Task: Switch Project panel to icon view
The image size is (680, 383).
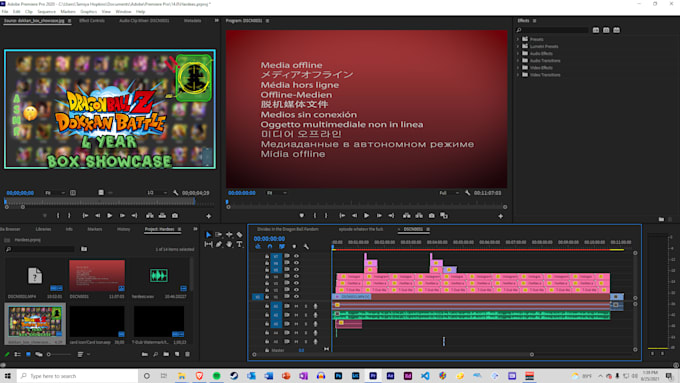Action: [x=28, y=354]
